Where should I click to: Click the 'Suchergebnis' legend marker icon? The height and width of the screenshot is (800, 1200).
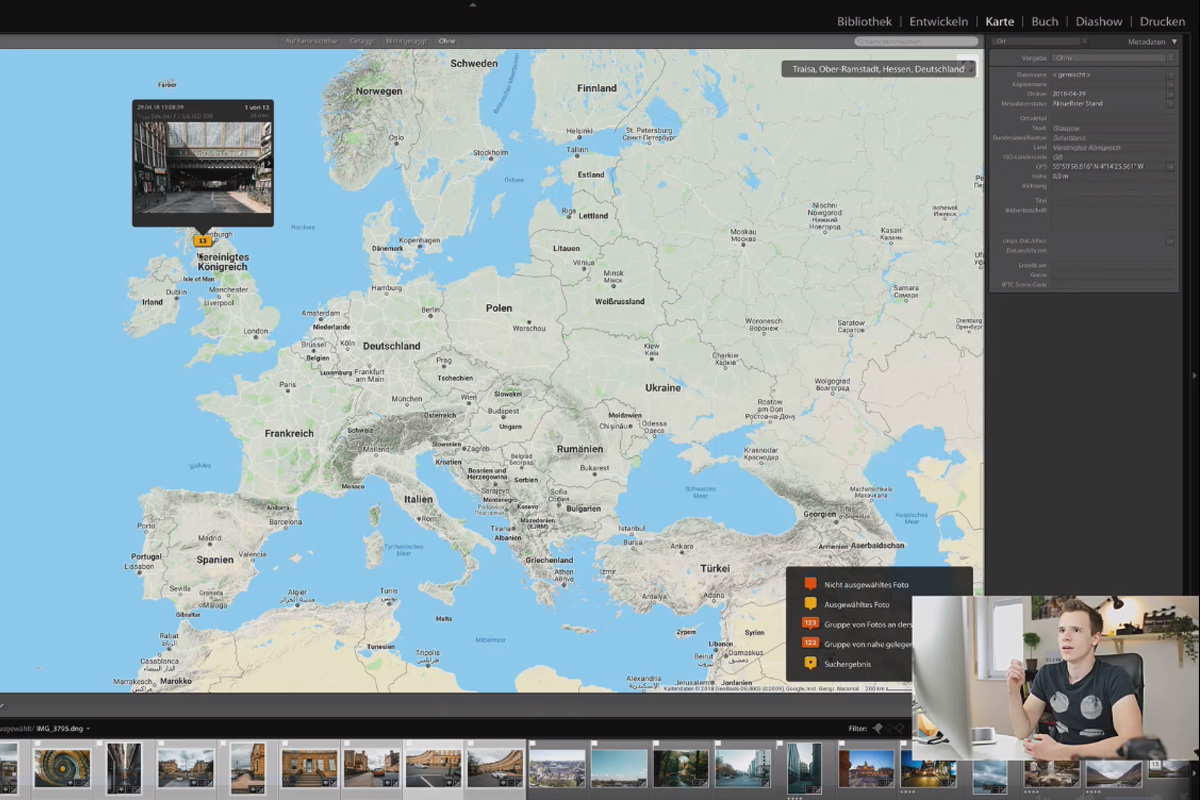click(x=810, y=663)
